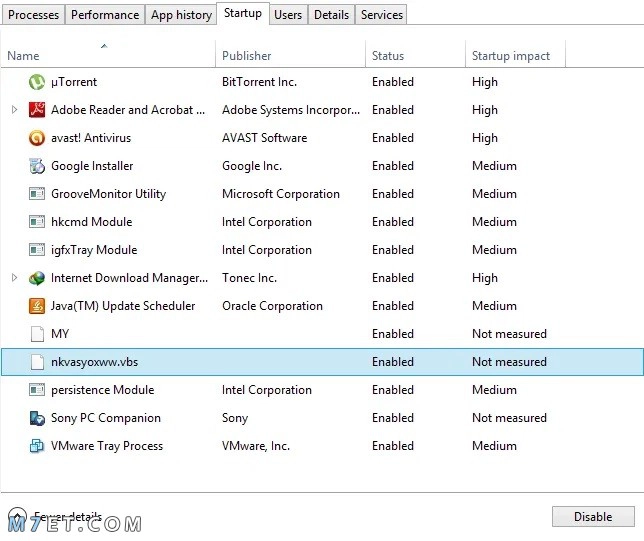Click Enabled status in the MY row

pos(393,334)
